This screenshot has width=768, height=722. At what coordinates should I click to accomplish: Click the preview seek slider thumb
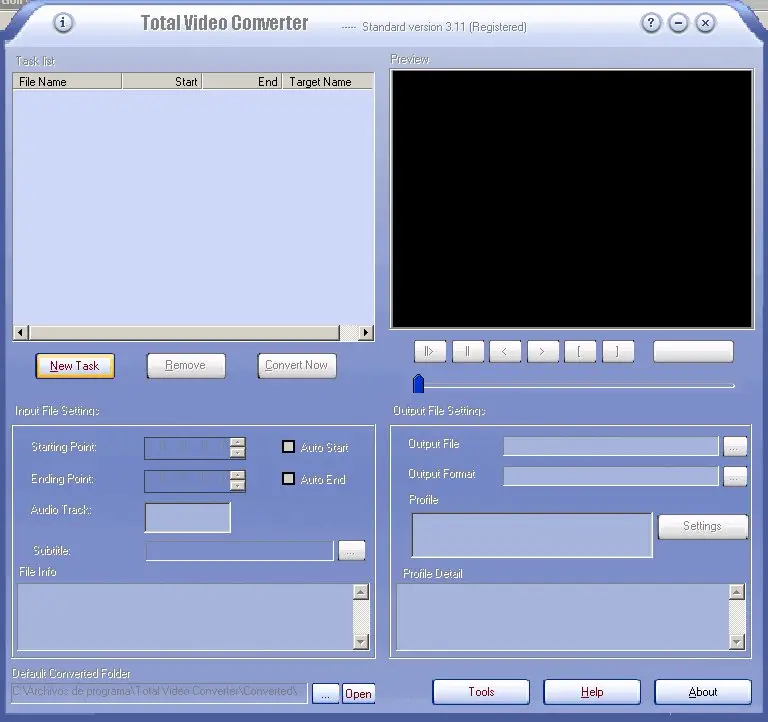point(418,384)
